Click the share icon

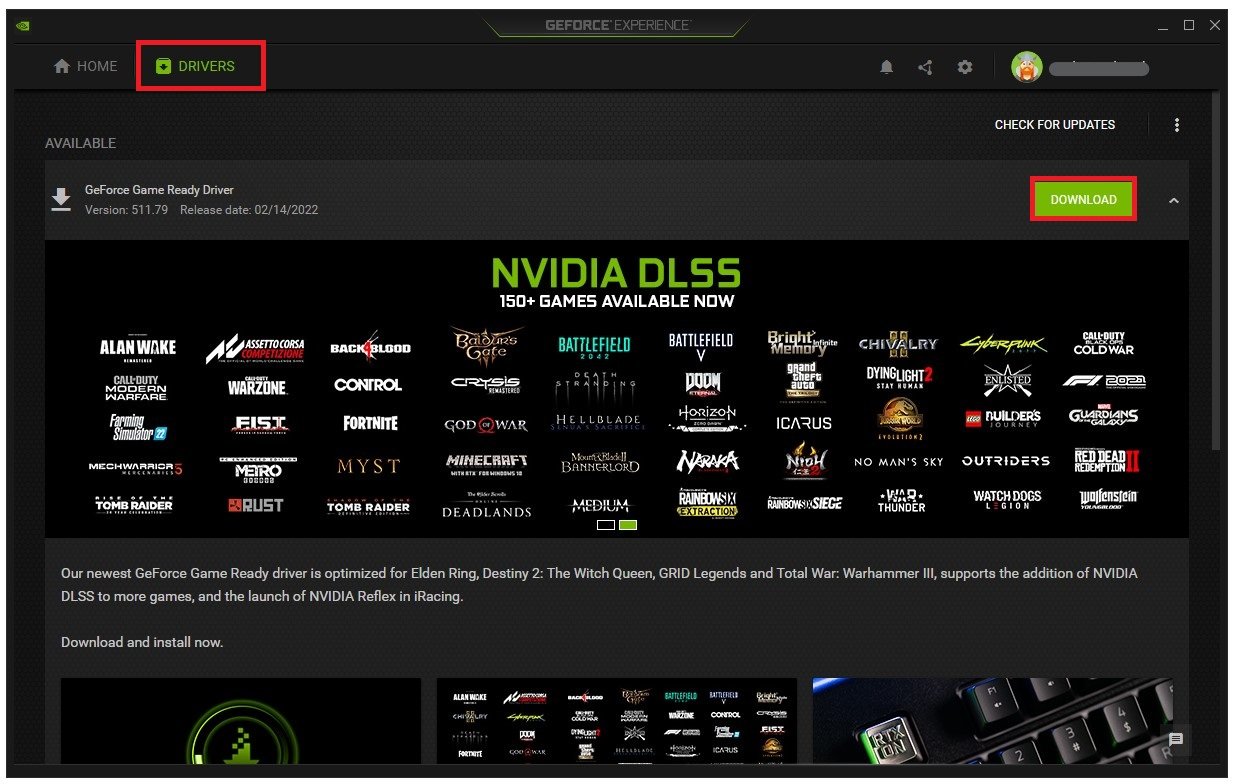point(925,67)
